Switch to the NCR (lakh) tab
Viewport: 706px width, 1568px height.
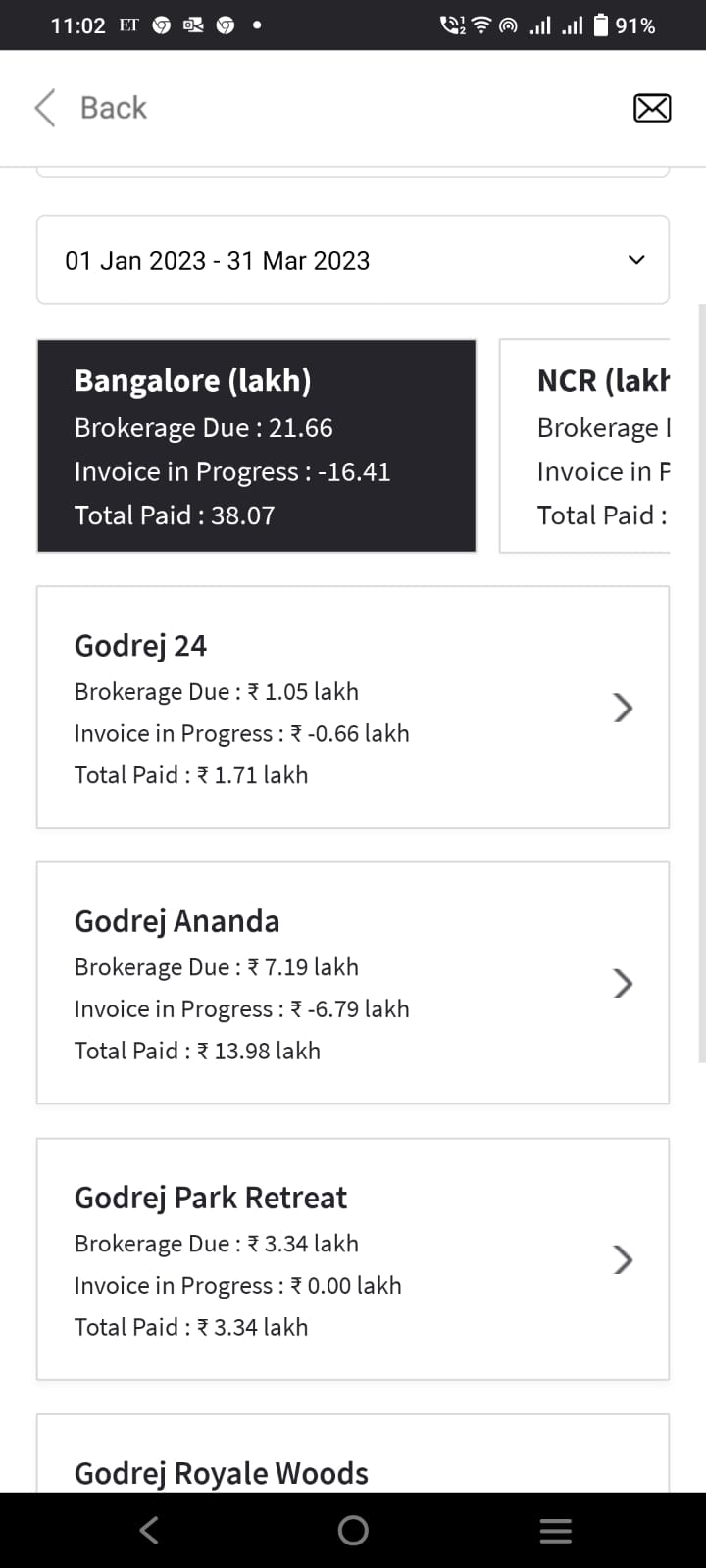click(585, 446)
